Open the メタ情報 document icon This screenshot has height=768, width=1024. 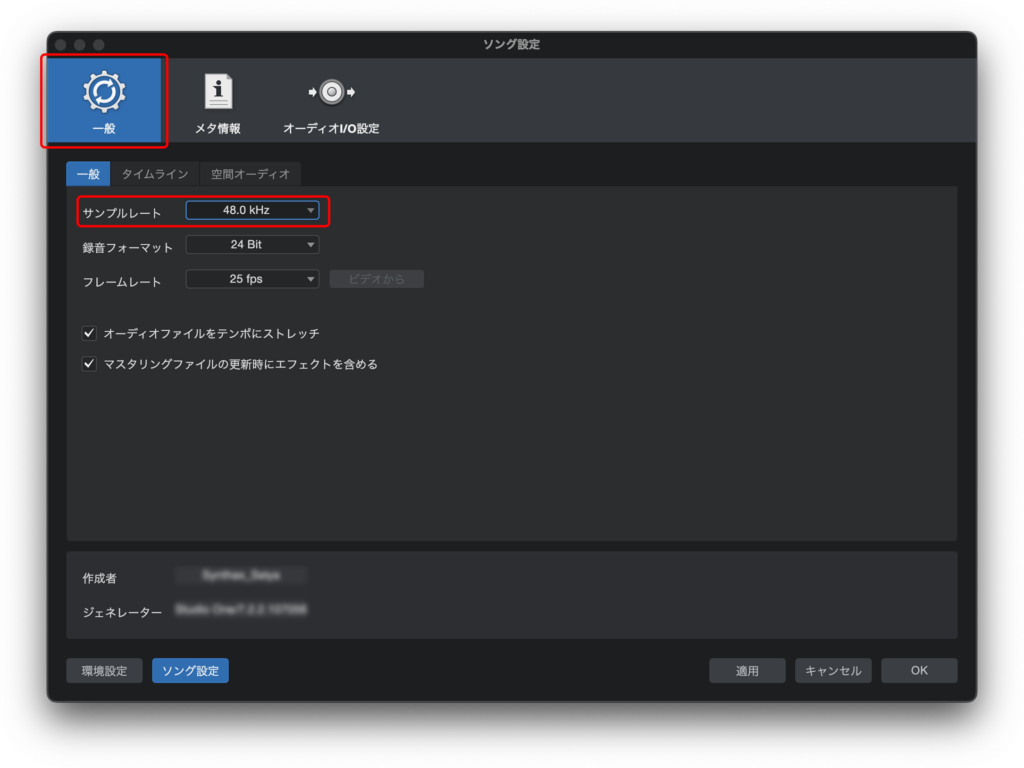(218, 92)
